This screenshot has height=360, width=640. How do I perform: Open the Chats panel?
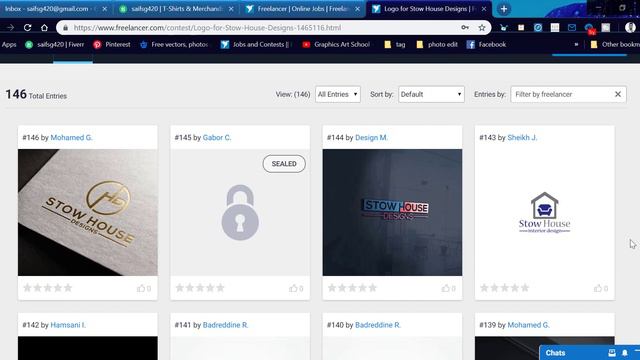point(556,353)
